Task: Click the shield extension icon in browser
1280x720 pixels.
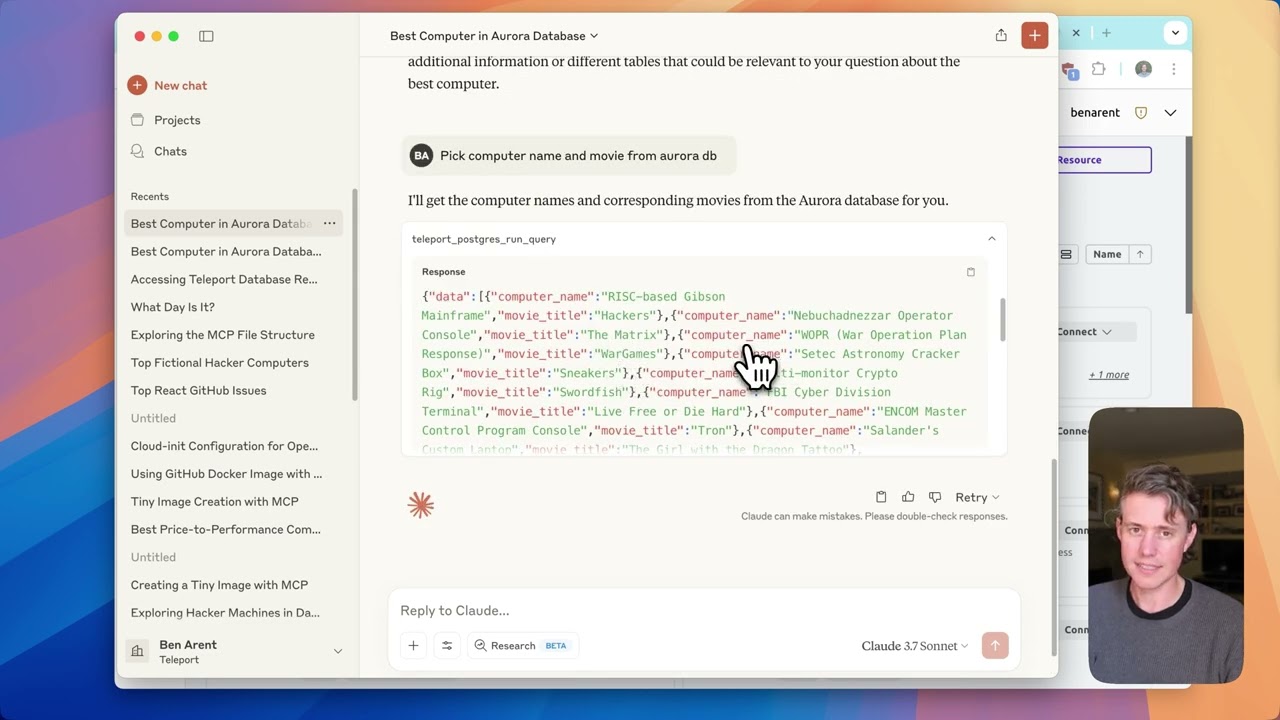Action: click(x=1068, y=70)
